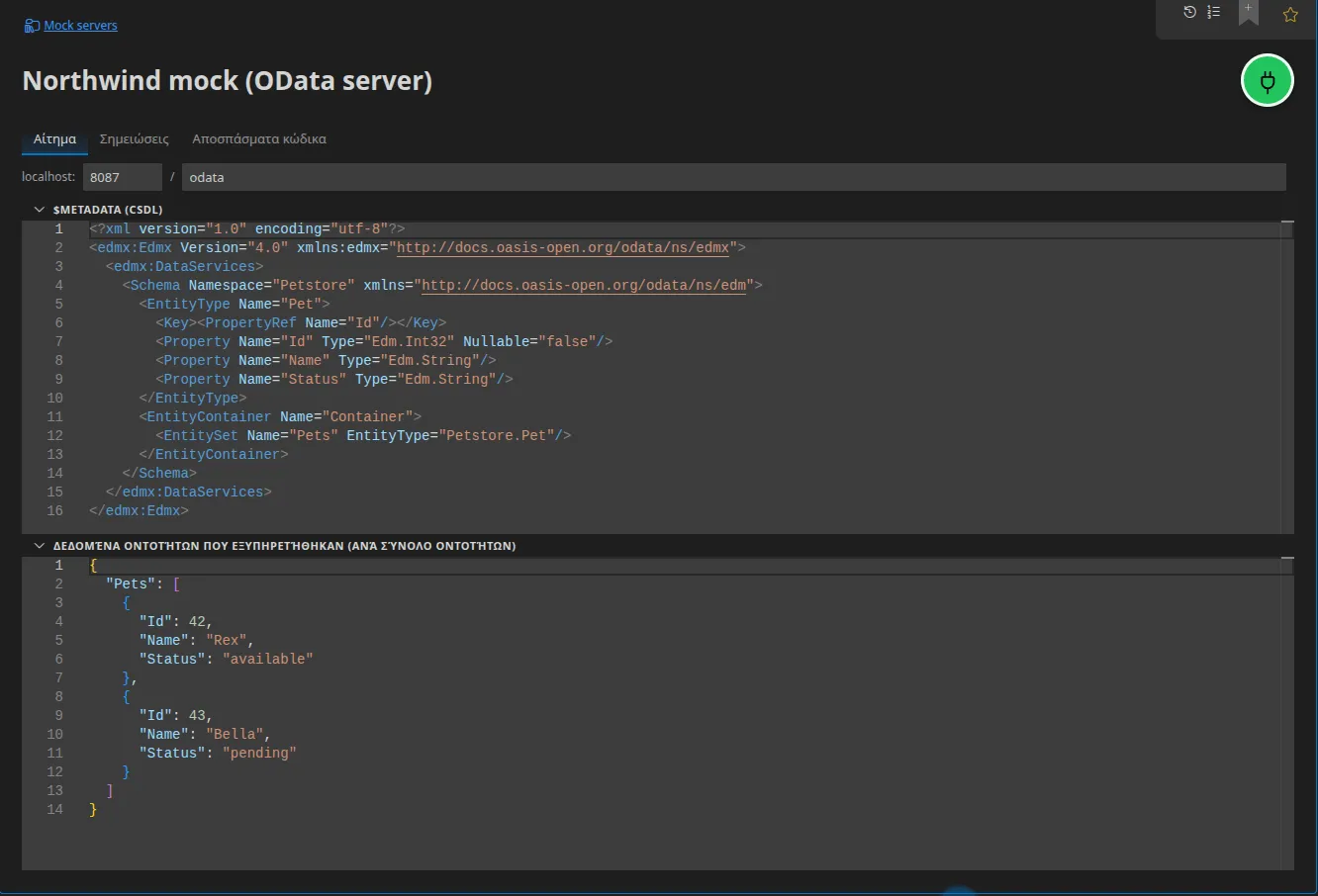Collapse the ΔΕΔΟΜΈΝΑ ΟΝΤΟΤΉΤΩΝ section chevron
The width and height of the screenshot is (1318, 896).
point(40,546)
